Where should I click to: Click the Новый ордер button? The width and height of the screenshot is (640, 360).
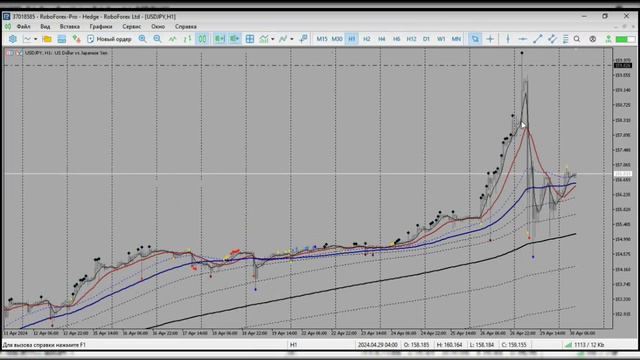coord(109,39)
